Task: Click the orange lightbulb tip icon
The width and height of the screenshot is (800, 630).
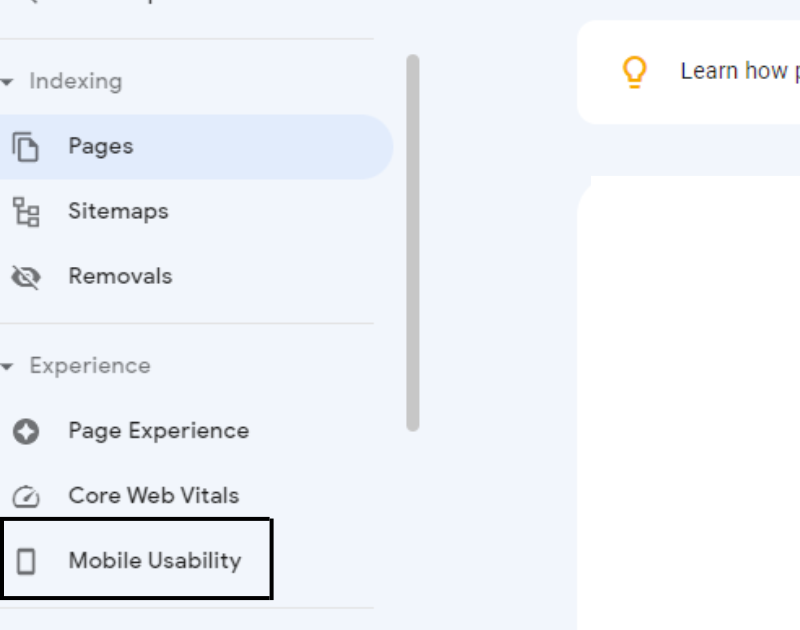Action: click(634, 72)
